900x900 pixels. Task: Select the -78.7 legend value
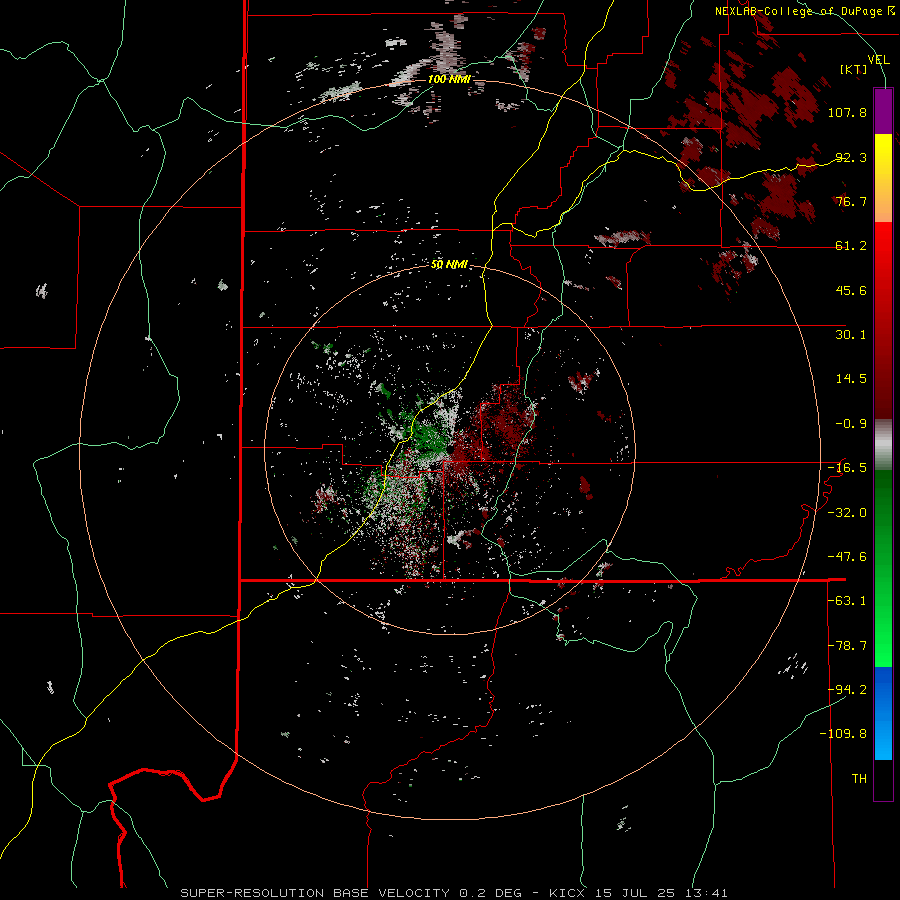click(x=847, y=646)
